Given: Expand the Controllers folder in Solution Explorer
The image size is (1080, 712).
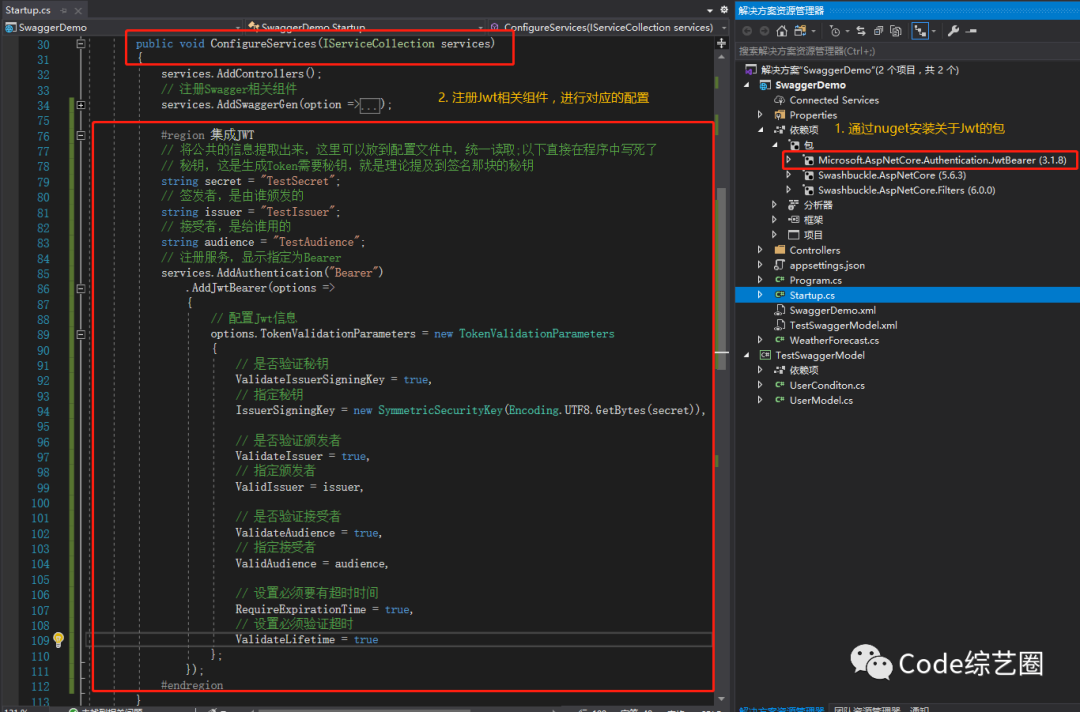Looking at the screenshot, I should (x=762, y=250).
